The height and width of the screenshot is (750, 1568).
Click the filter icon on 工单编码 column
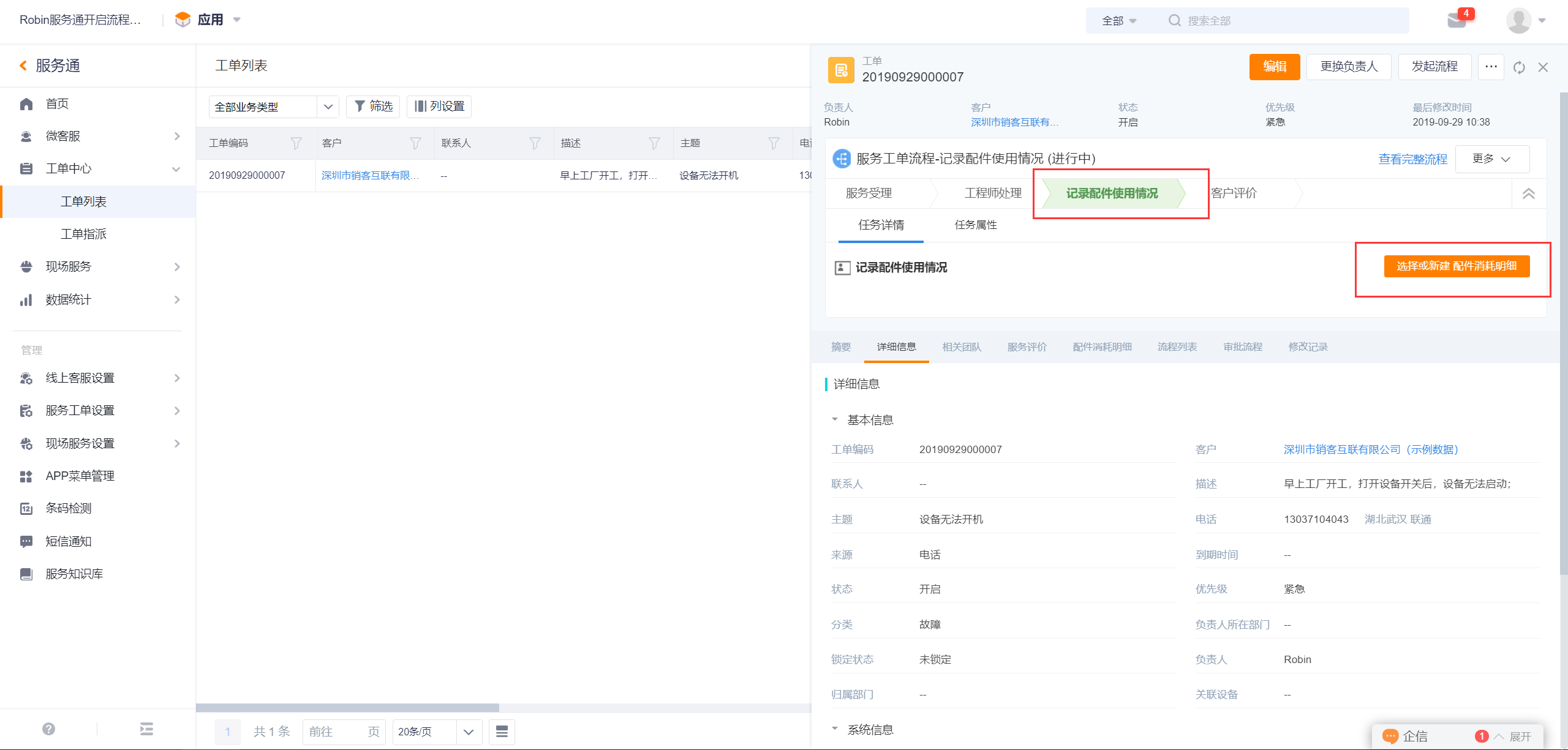coord(296,143)
